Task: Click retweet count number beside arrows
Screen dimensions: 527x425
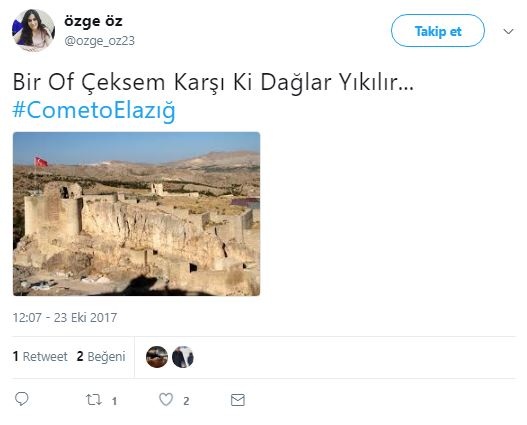Action: pyautogui.click(x=115, y=401)
